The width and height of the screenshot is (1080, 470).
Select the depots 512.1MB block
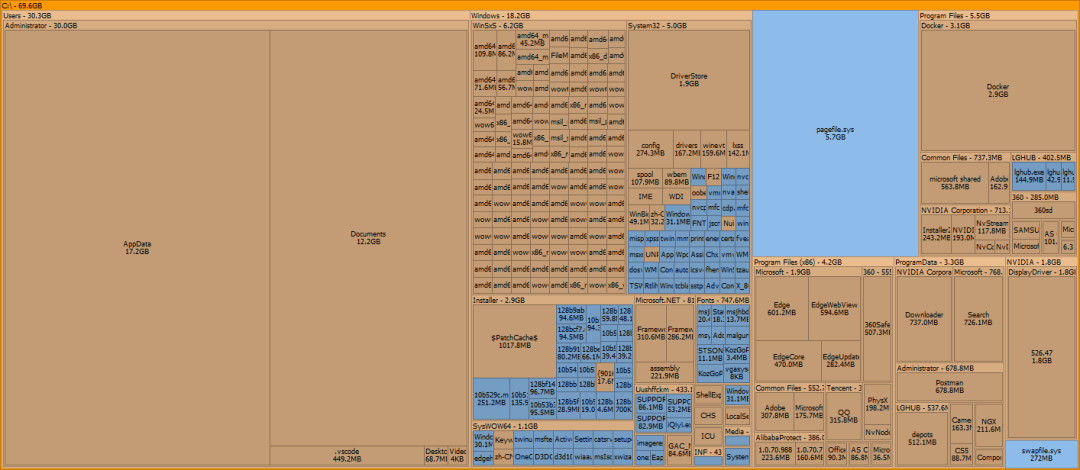pyautogui.click(x=922, y=439)
